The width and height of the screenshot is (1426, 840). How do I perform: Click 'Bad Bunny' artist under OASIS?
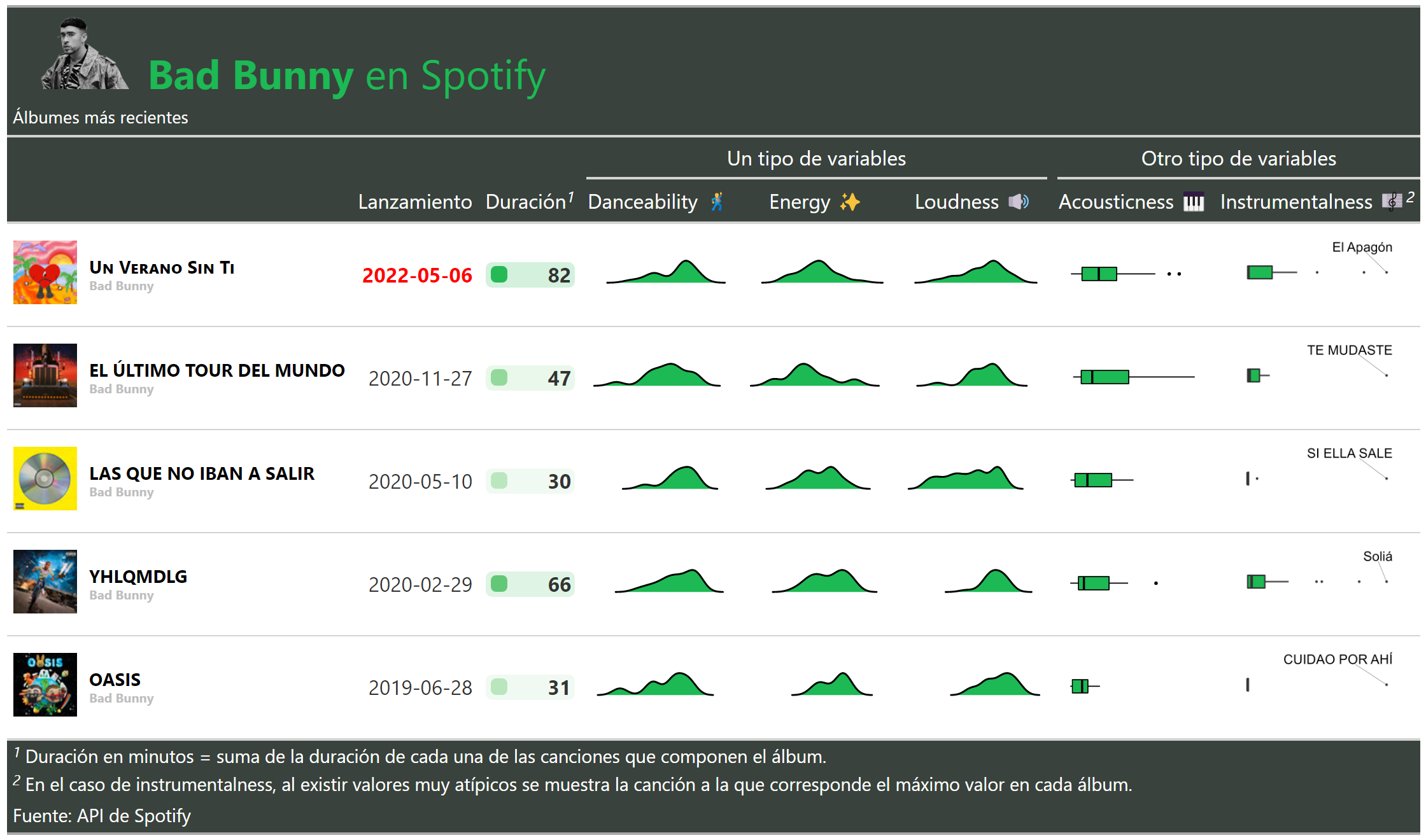click(122, 698)
